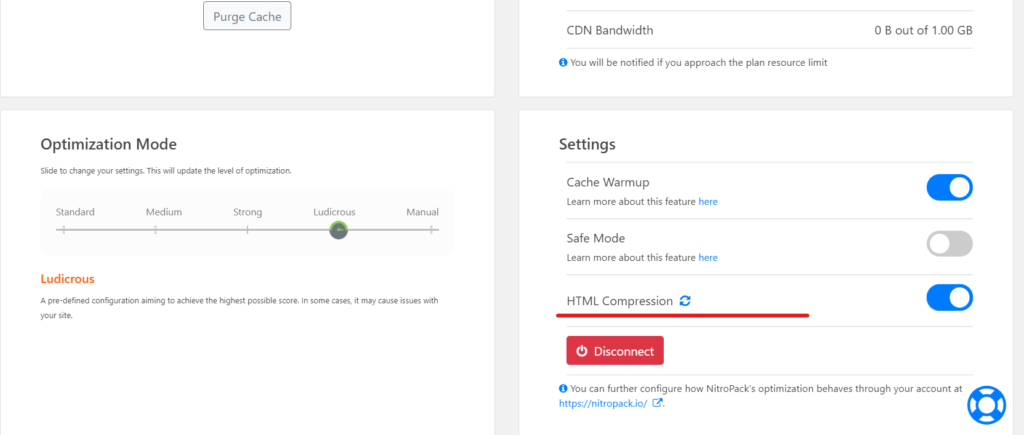Click the red Disconnect button
Viewport: 1024px width, 435px height.
coord(615,351)
